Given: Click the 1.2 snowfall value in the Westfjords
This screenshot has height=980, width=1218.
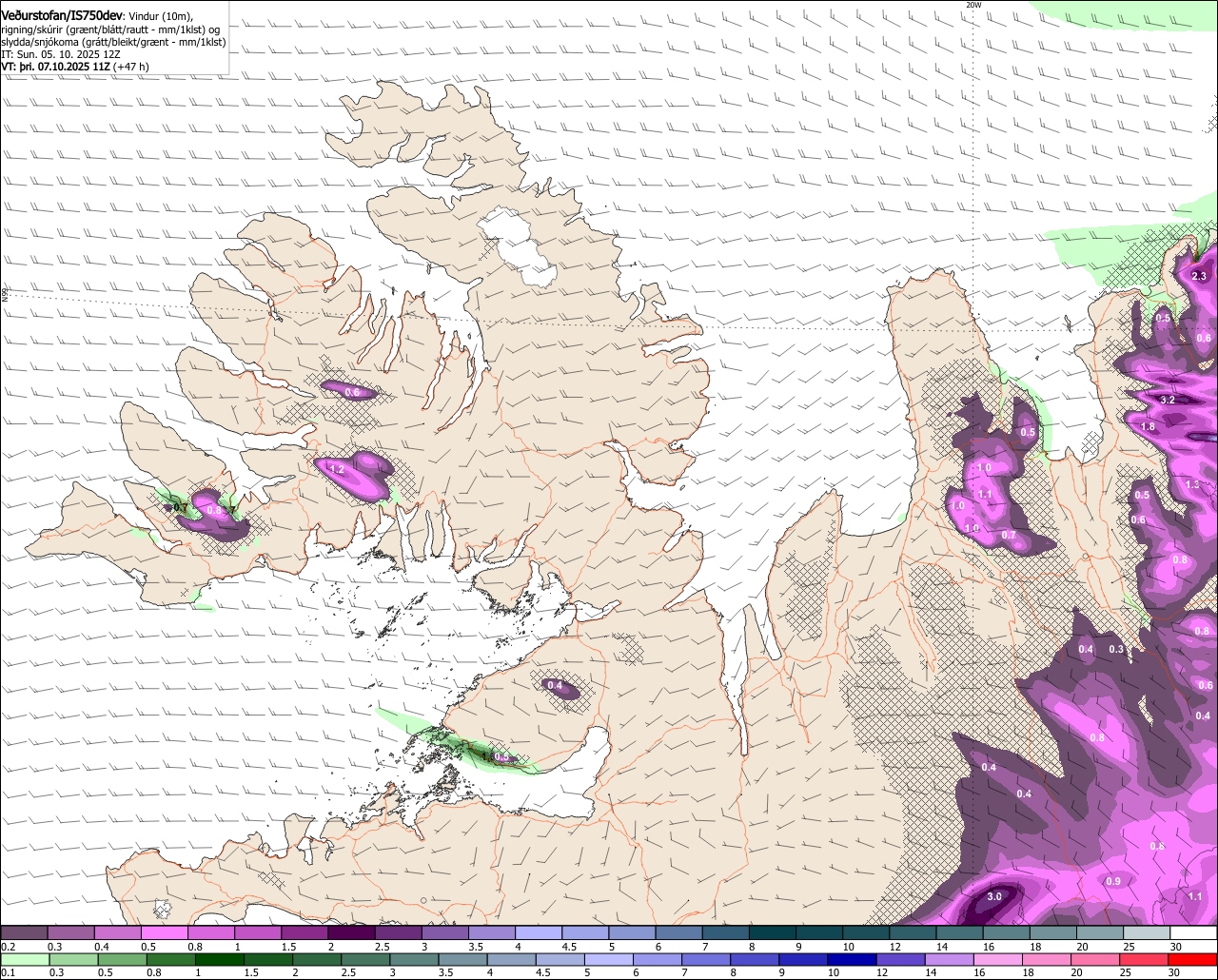Looking at the screenshot, I should click(x=336, y=469).
